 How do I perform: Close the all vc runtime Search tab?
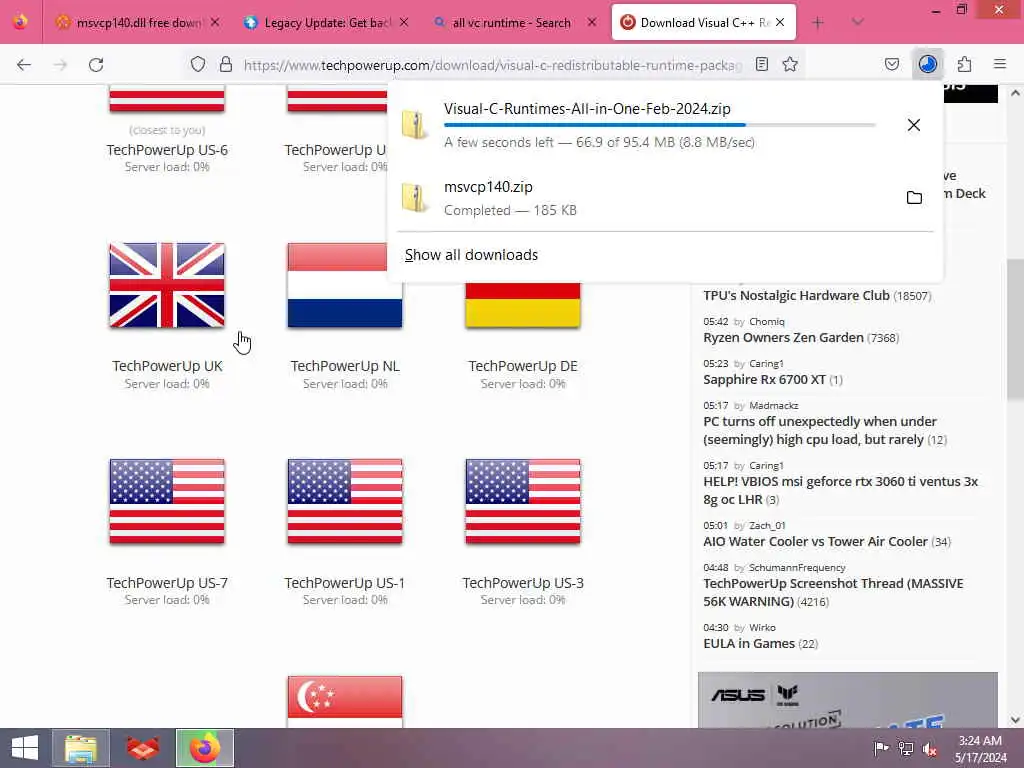592,23
